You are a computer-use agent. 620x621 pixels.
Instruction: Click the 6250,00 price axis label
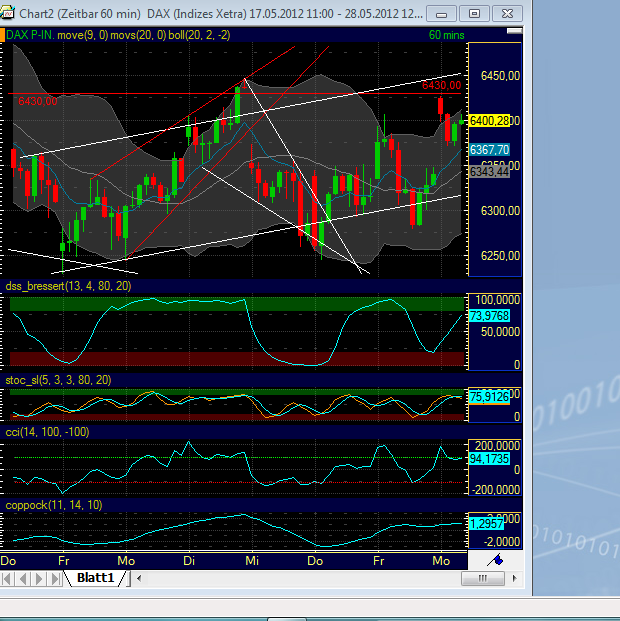500,255
